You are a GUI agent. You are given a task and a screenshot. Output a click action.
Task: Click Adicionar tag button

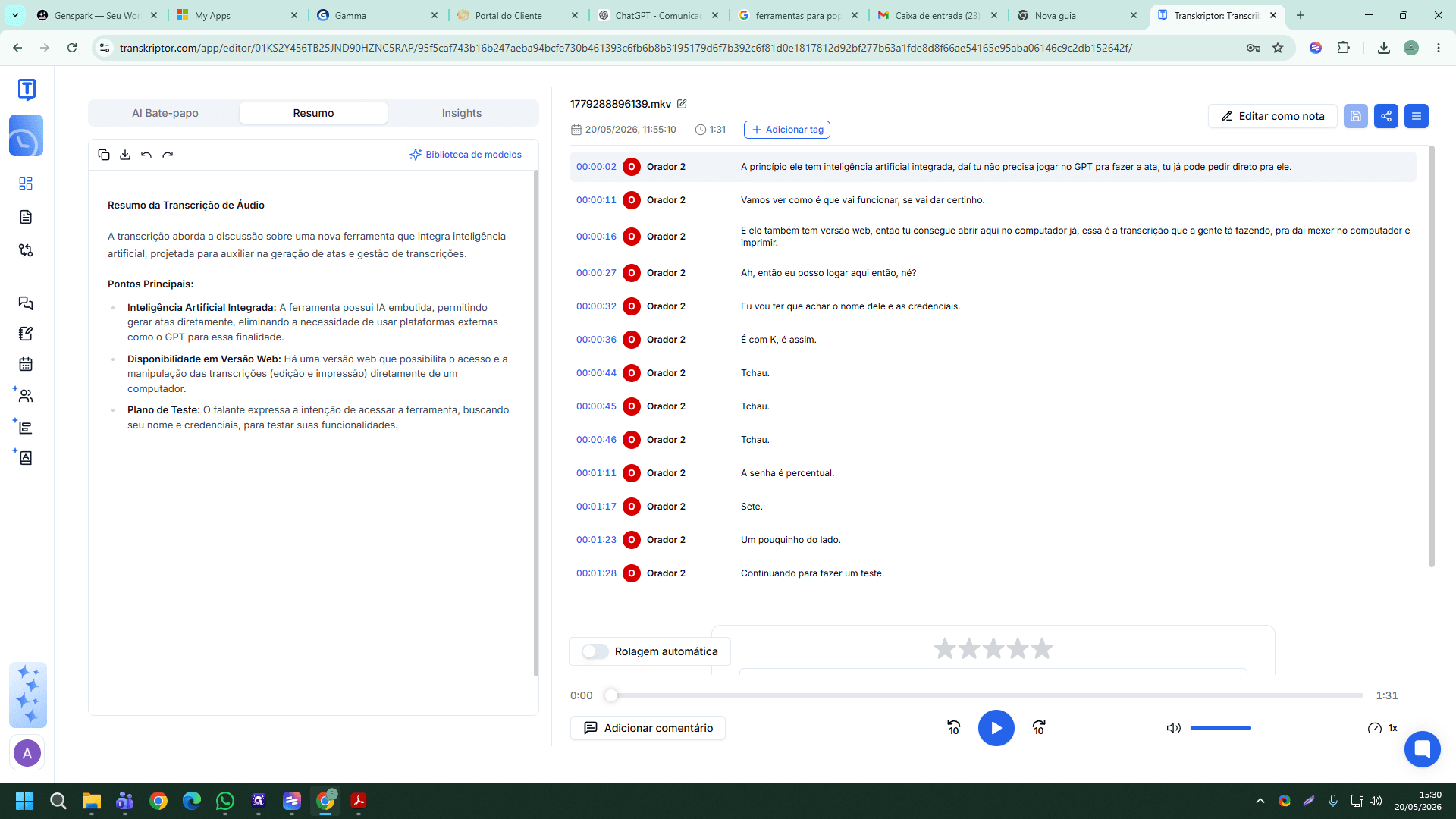[x=787, y=130]
